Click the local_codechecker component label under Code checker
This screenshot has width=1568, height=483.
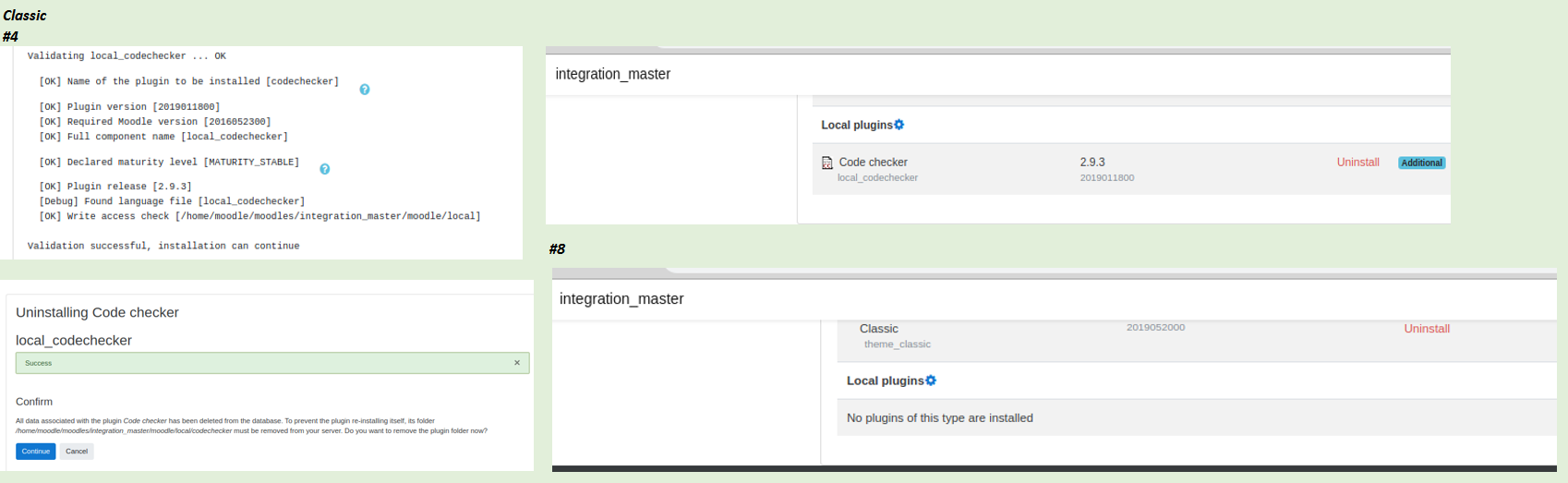877,177
